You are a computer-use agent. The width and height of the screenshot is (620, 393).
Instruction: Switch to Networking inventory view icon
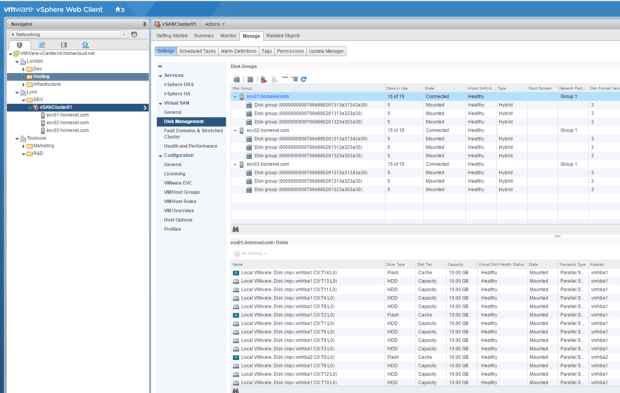point(85,45)
